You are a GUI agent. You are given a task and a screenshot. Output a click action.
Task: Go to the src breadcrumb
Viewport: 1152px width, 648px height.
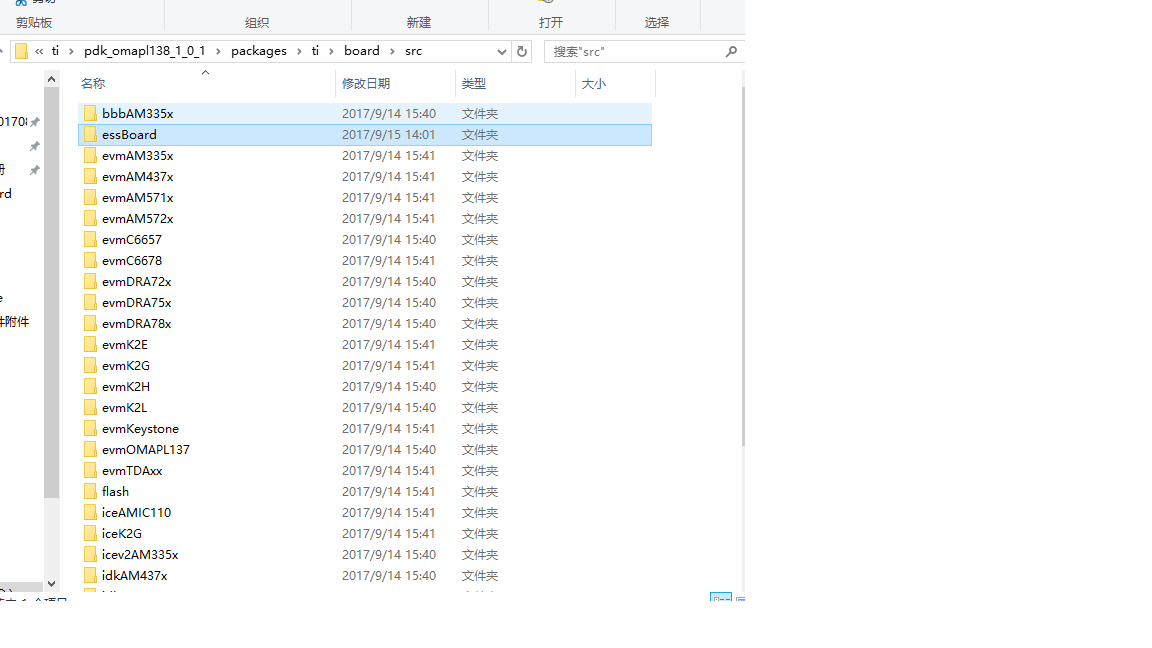pyautogui.click(x=414, y=51)
